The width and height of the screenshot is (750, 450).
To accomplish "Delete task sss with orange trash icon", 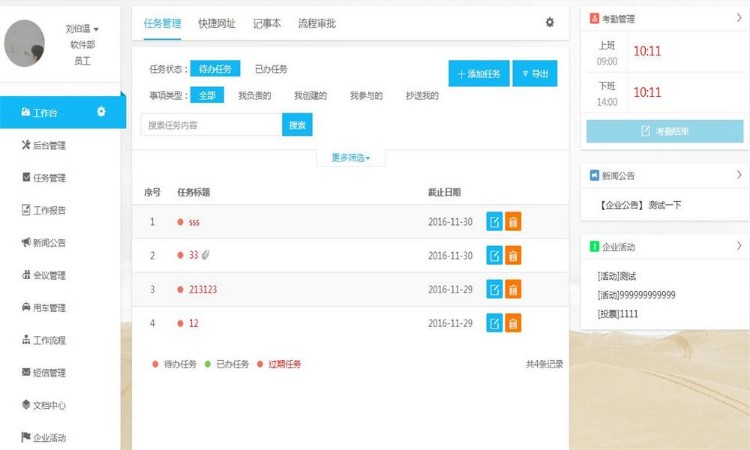I will point(513,221).
